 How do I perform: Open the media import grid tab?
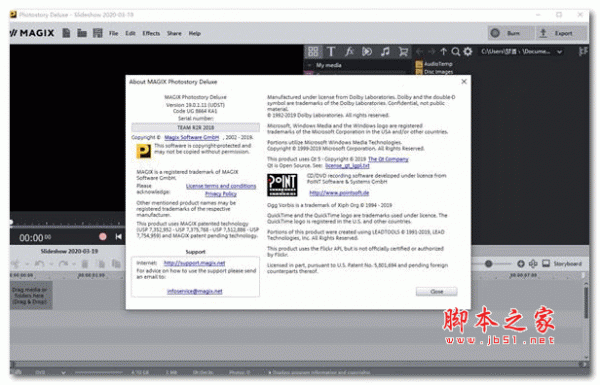[313, 51]
